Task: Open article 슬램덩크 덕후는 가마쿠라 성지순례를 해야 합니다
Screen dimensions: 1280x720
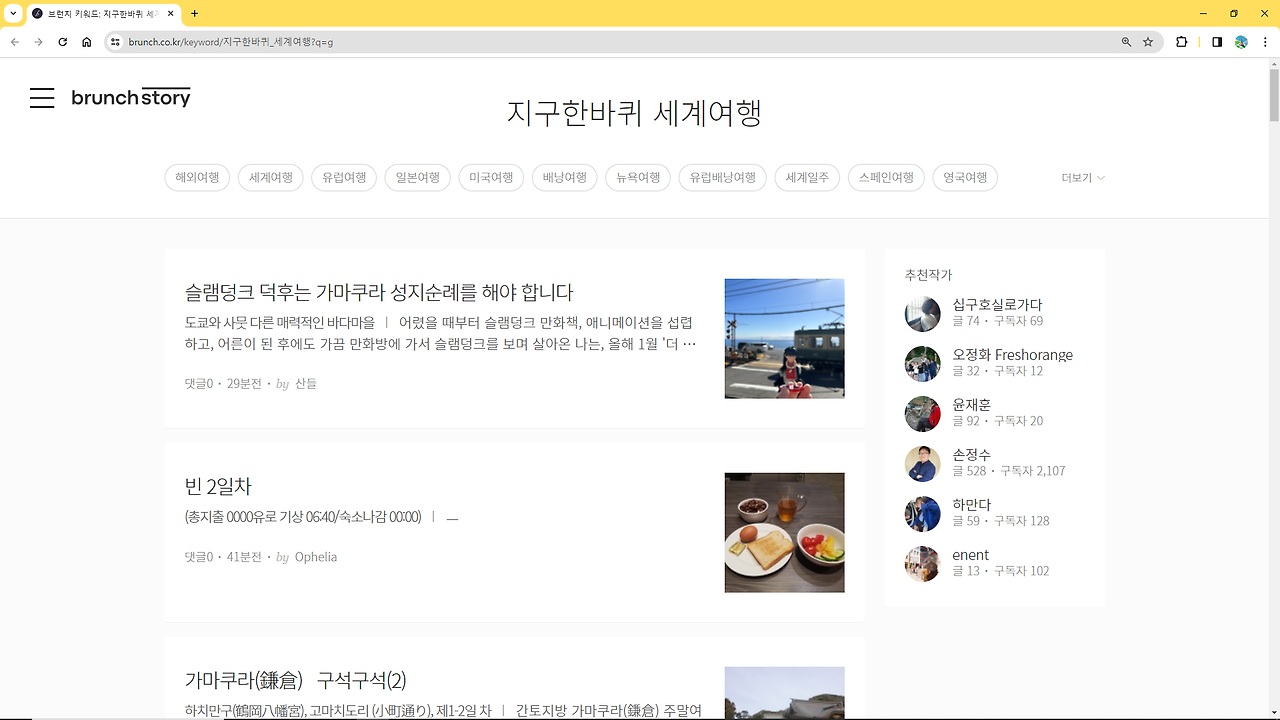Action: coord(379,292)
